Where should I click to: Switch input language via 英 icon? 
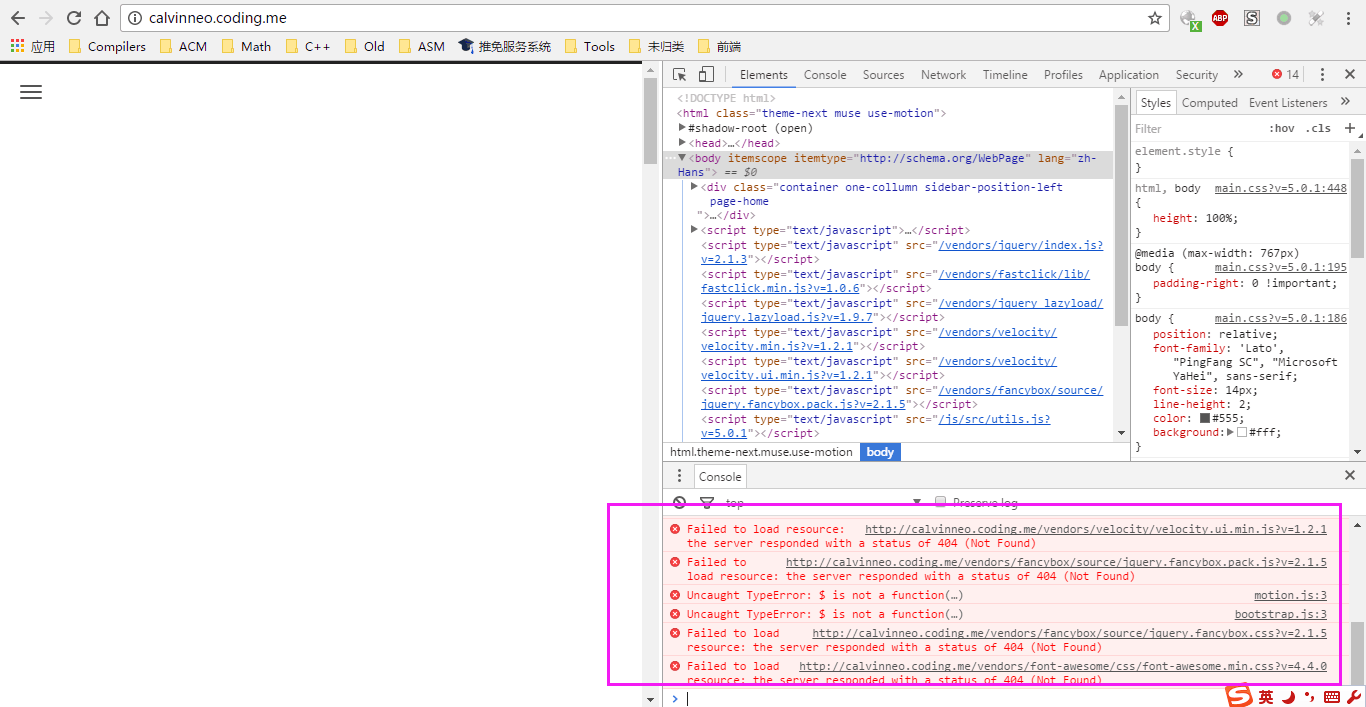[x=1266, y=697]
